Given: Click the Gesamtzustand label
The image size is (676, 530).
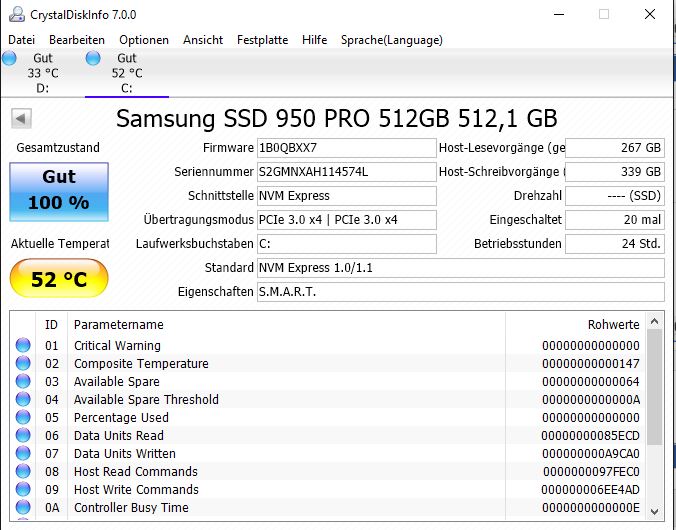Looking at the screenshot, I should (58, 147).
